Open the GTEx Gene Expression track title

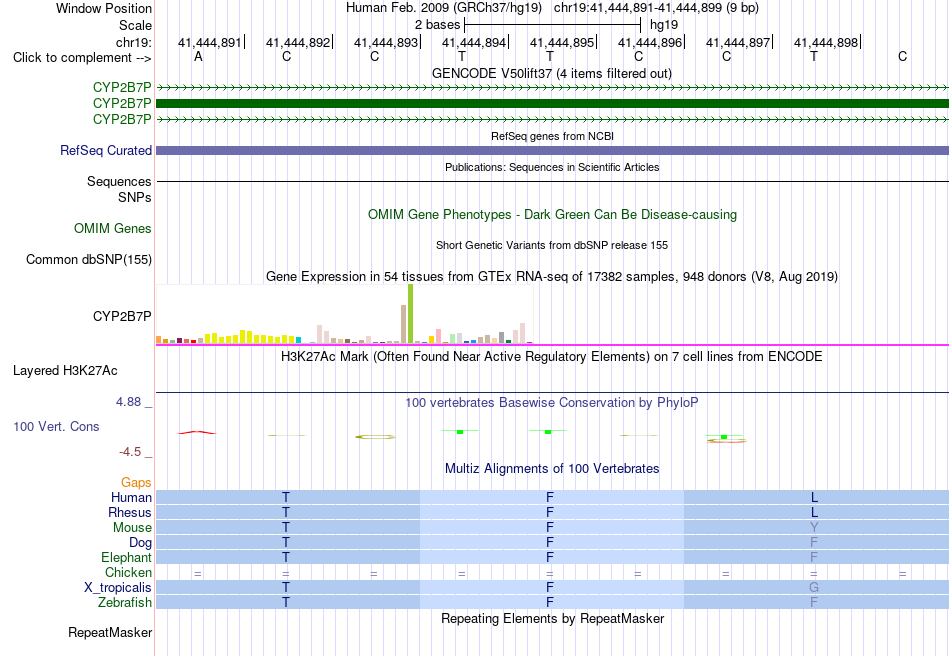[552, 277]
